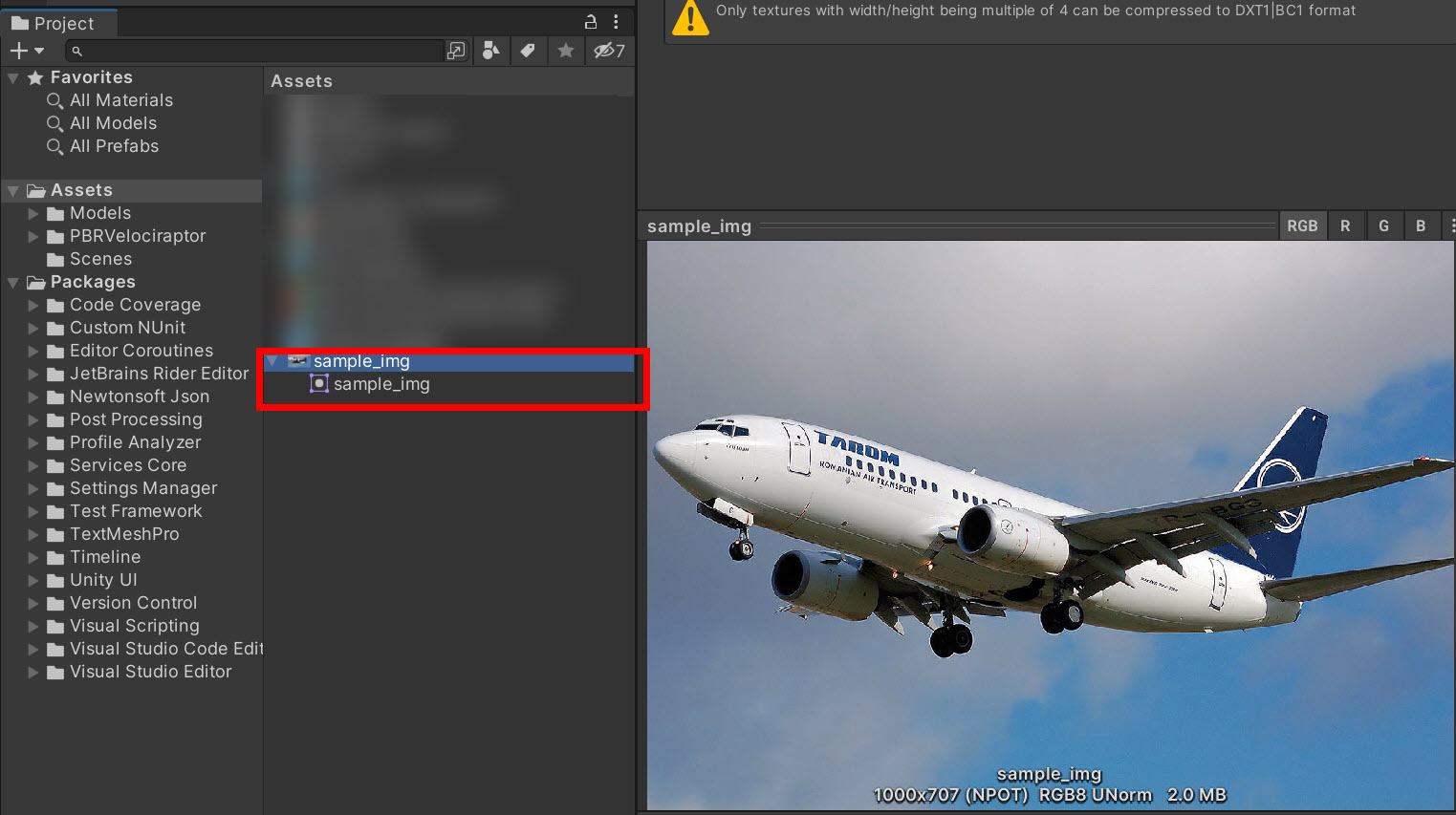1456x815 pixels.
Task: Click the yellow compression warning icon
Action: [690, 17]
